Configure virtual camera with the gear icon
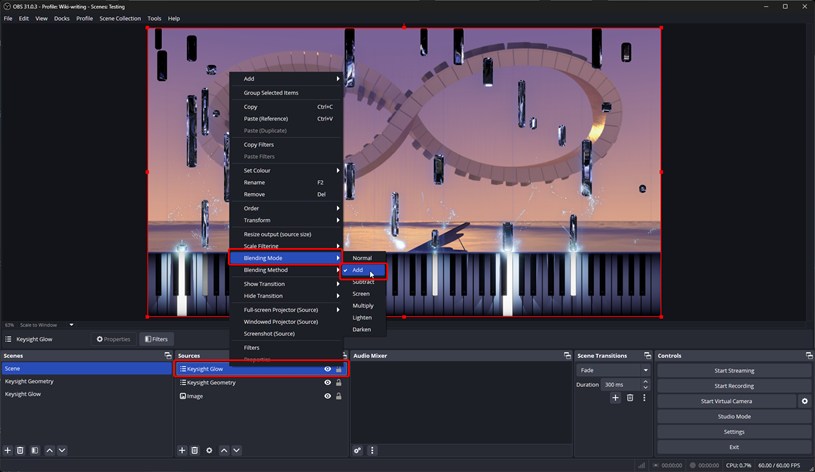 pos(805,401)
